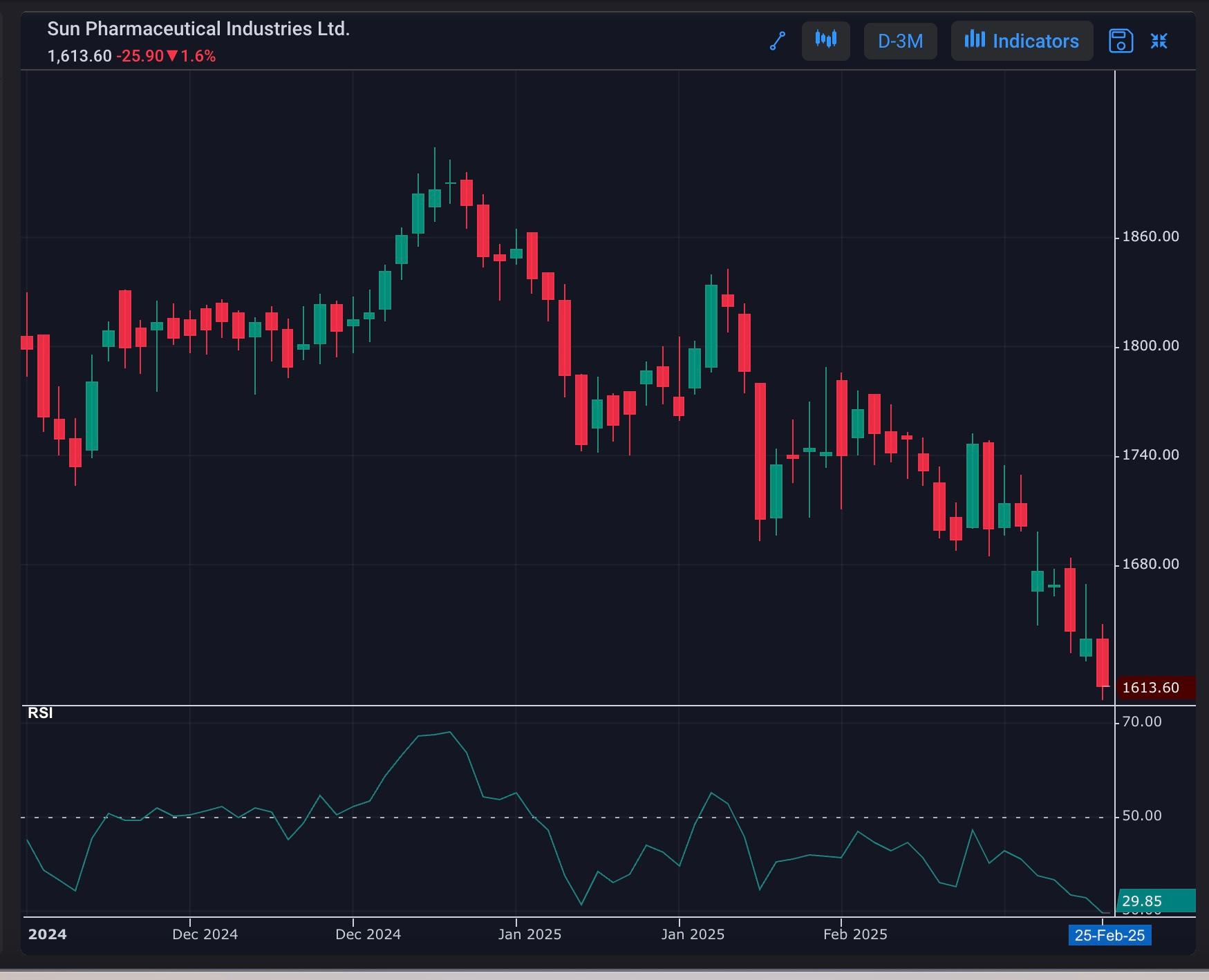This screenshot has width=1209, height=980.
Task: Save the chart layout with floppy icon
Action: click(1121, 41)
